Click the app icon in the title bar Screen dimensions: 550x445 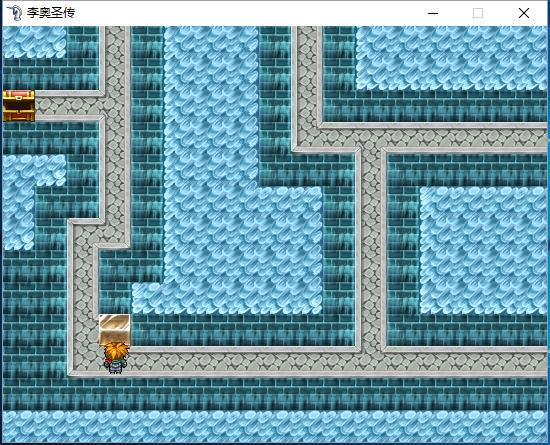[x=15, y=13]
